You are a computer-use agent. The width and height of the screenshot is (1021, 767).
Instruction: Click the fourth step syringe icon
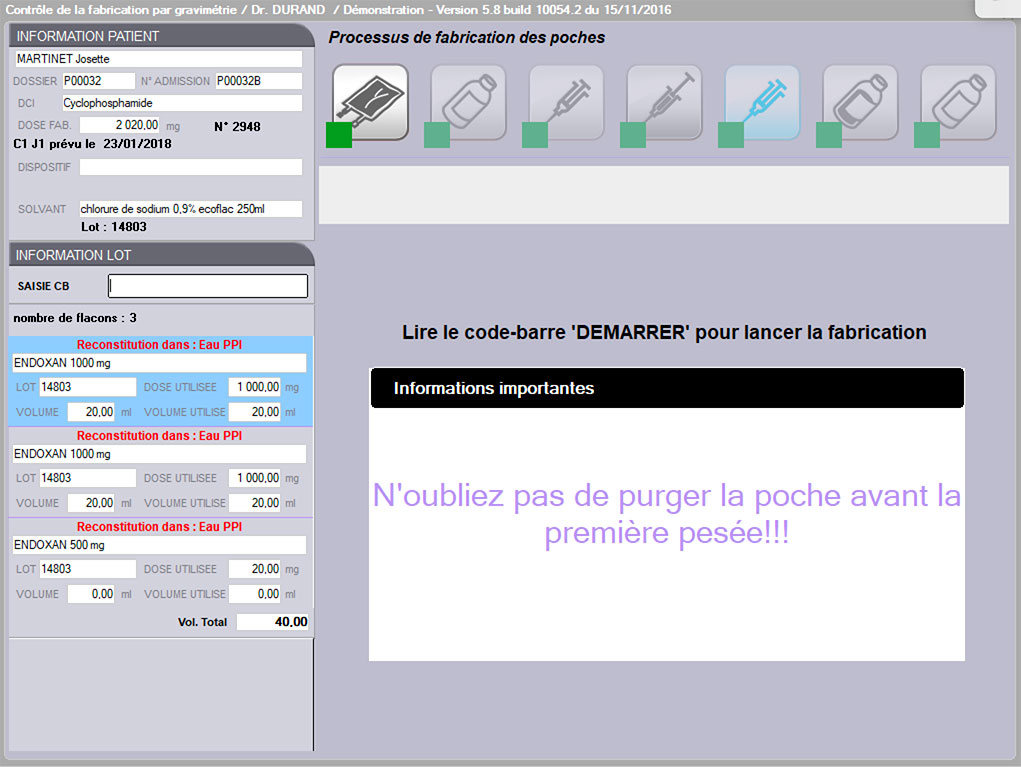pos(664,102)
